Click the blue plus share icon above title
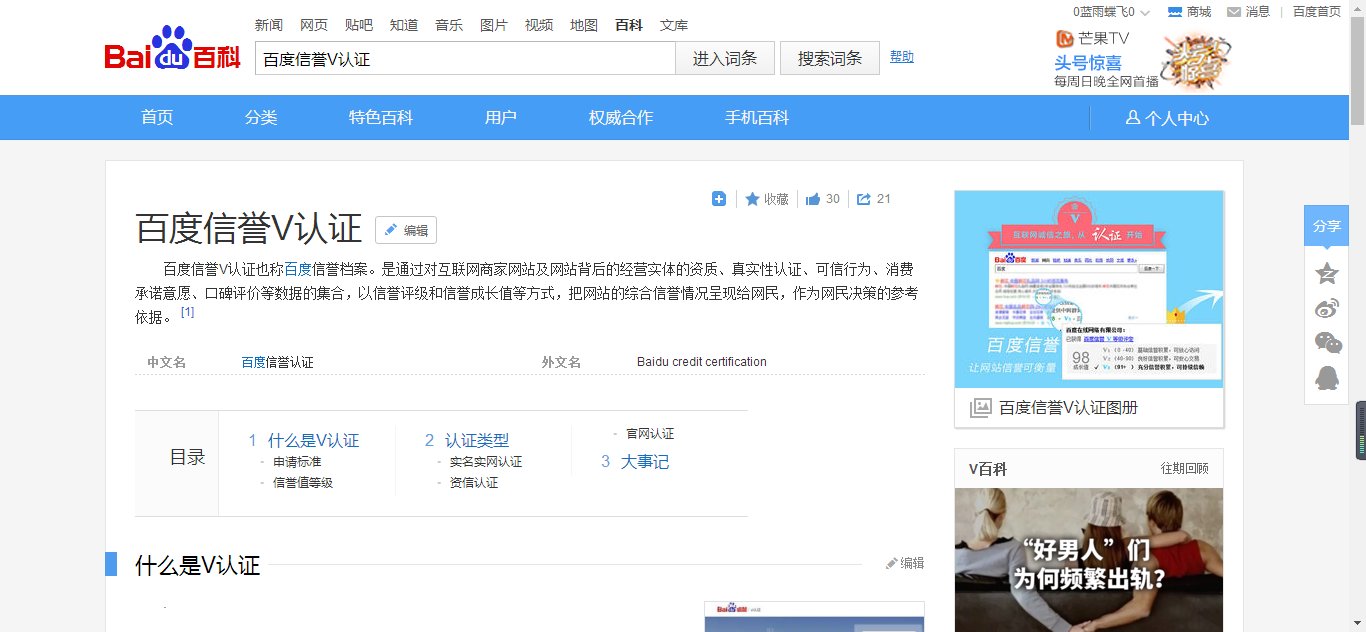The width and height of the screenshot is (1366, 632). (x=718, y=198)
